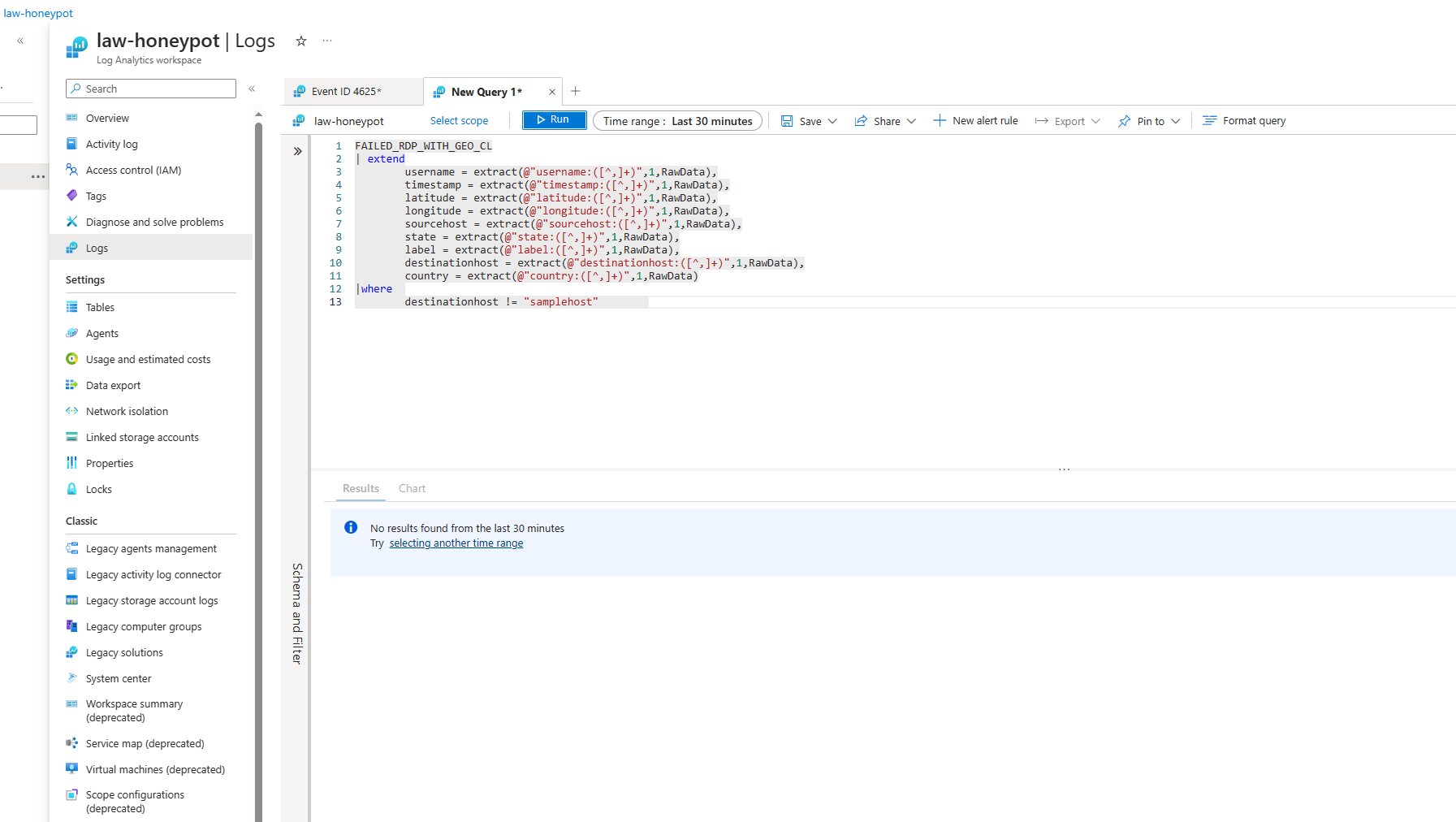Open the ellipsis more options beside title
This screenshot has width=1456, height=822.
(327, 41)
